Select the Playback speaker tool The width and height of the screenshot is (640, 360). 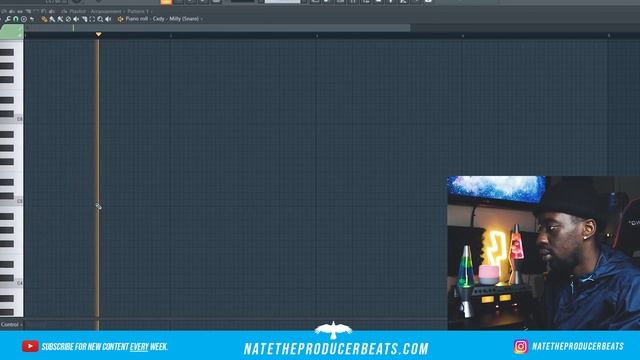(108, 19)
